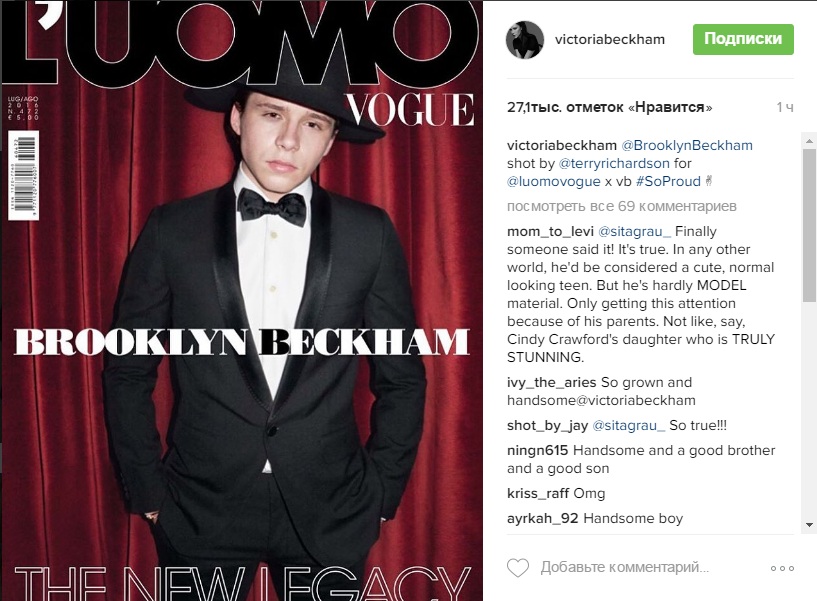Click the comments scrollbar thumb
This screenshot has height=601, width=817.
click(x=809, y=225)
